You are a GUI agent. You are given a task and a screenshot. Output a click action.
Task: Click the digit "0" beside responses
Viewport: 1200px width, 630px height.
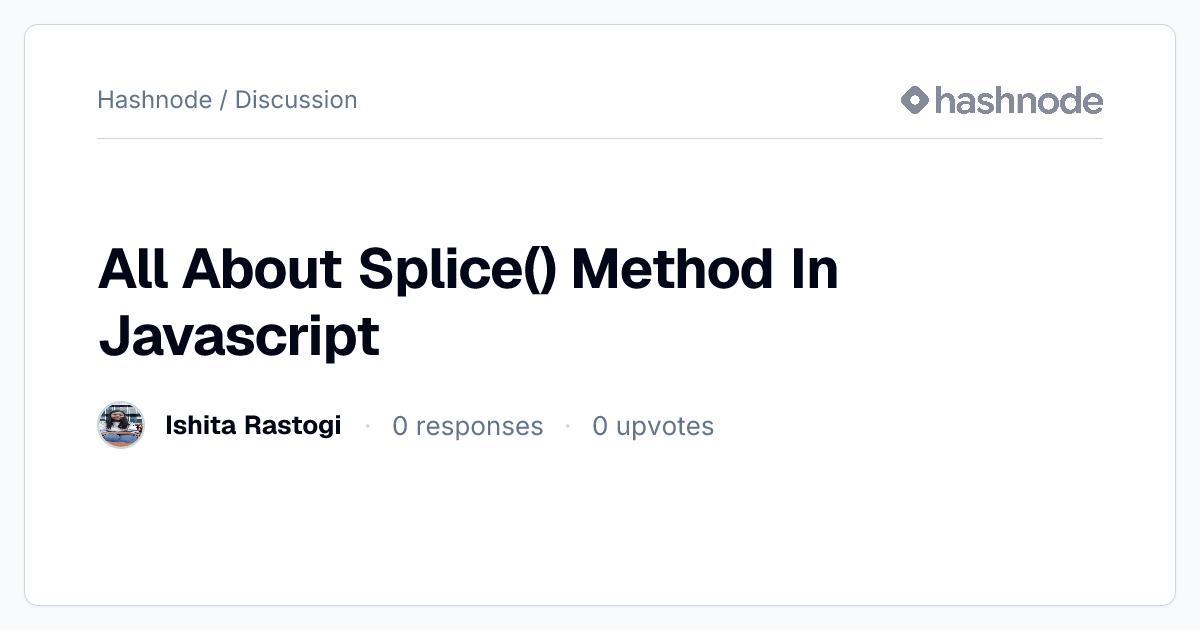pyautogui.click(x=400, y=427)
